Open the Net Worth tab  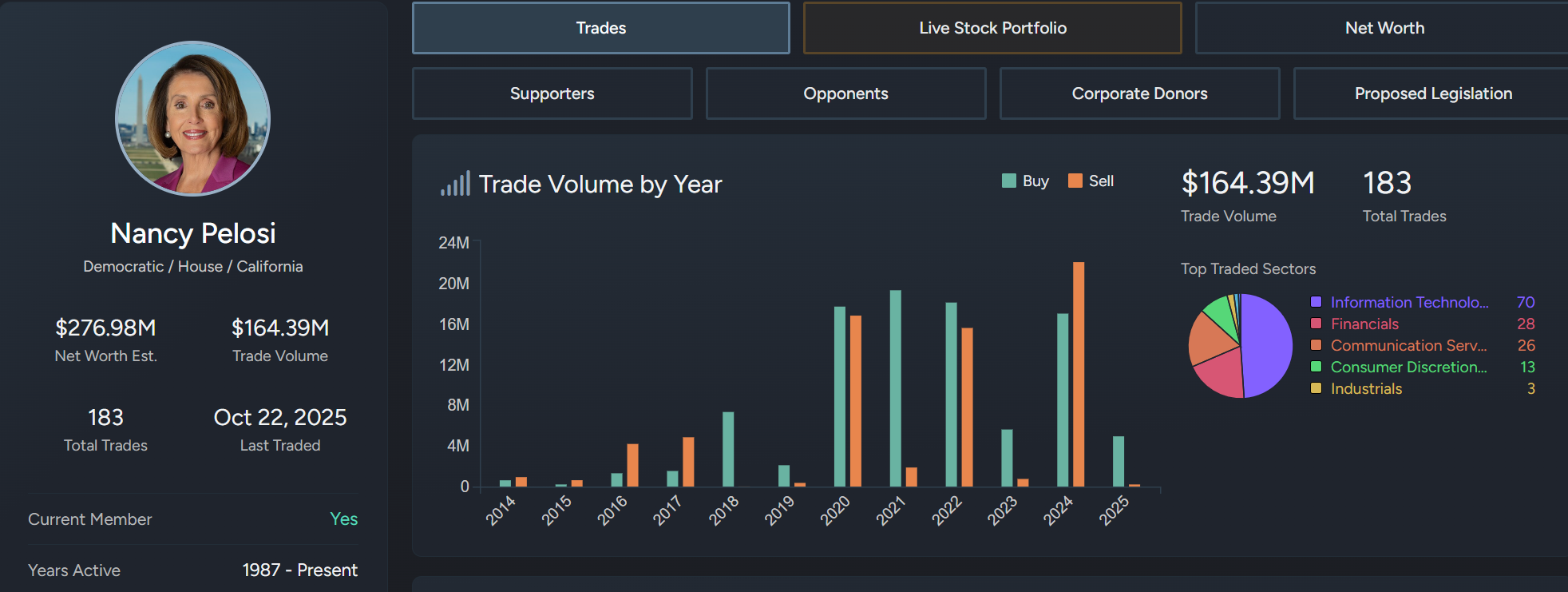click(x=1384, y=28)
